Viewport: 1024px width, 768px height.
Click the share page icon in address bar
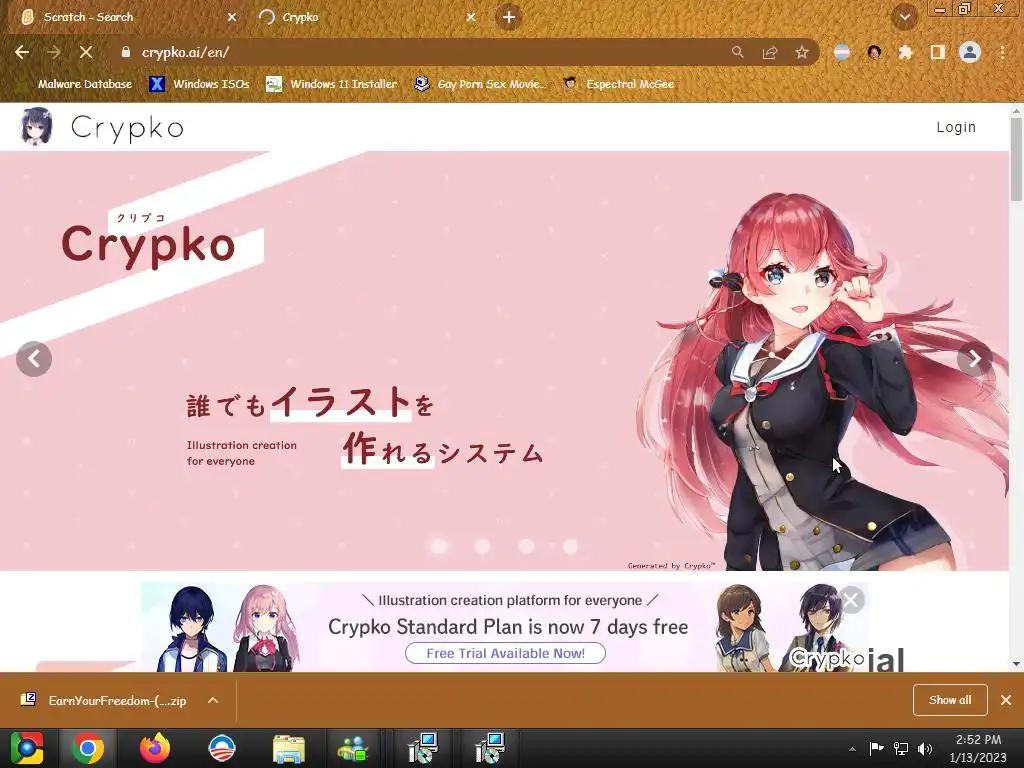(x=770, y=52)
